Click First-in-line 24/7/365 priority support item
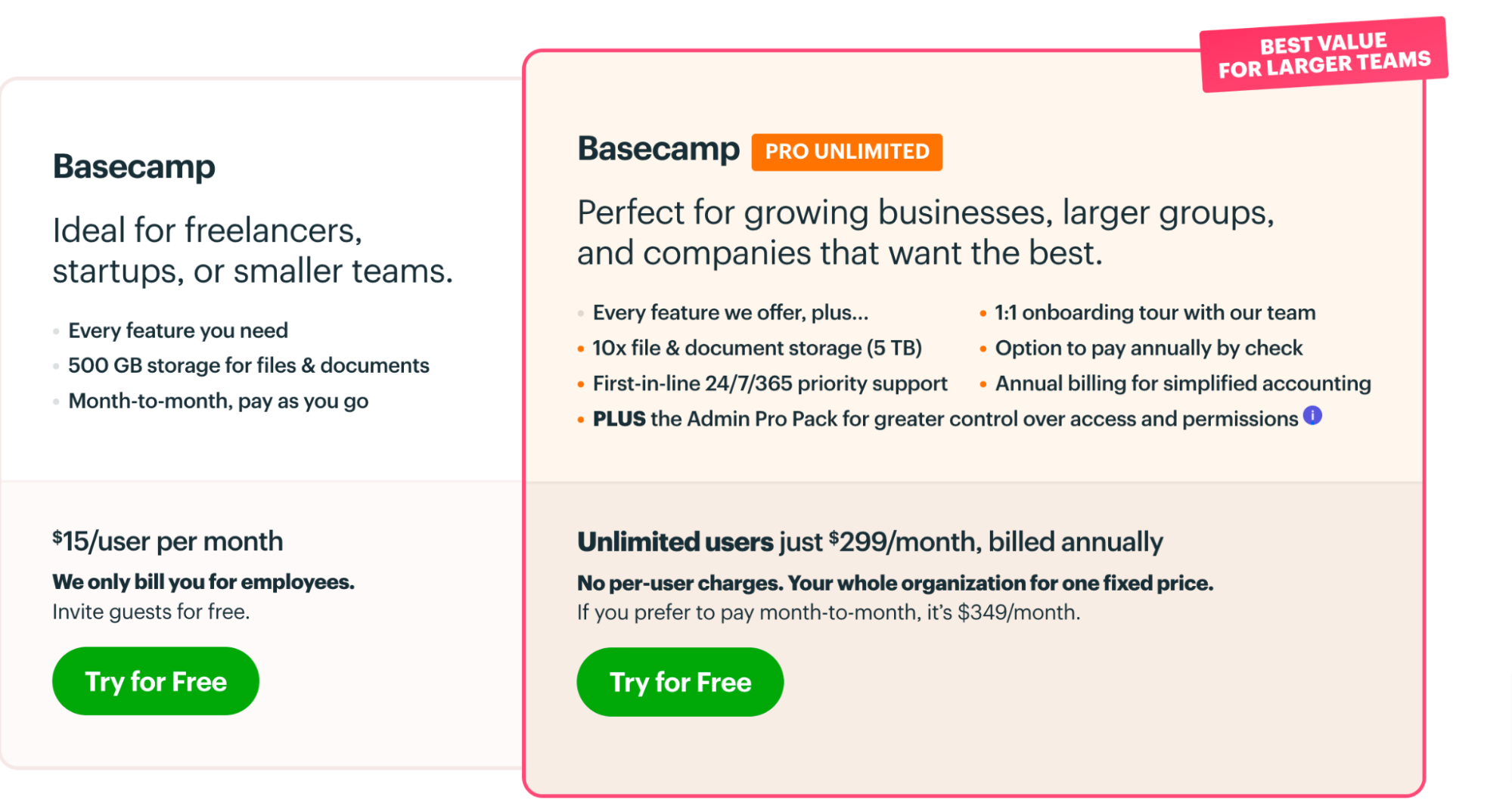1512x806 pixels. click(769, 383)
